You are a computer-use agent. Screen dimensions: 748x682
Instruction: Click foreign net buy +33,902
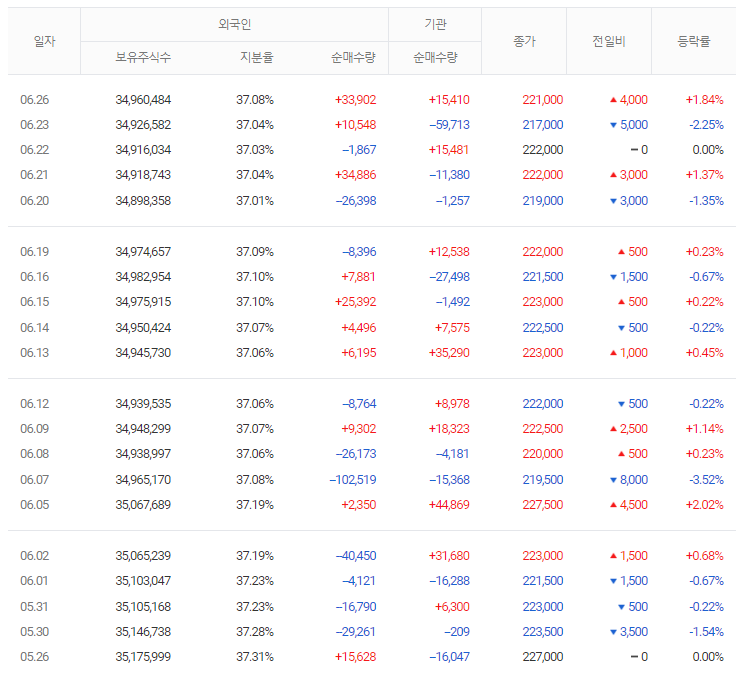coord(355,100)
